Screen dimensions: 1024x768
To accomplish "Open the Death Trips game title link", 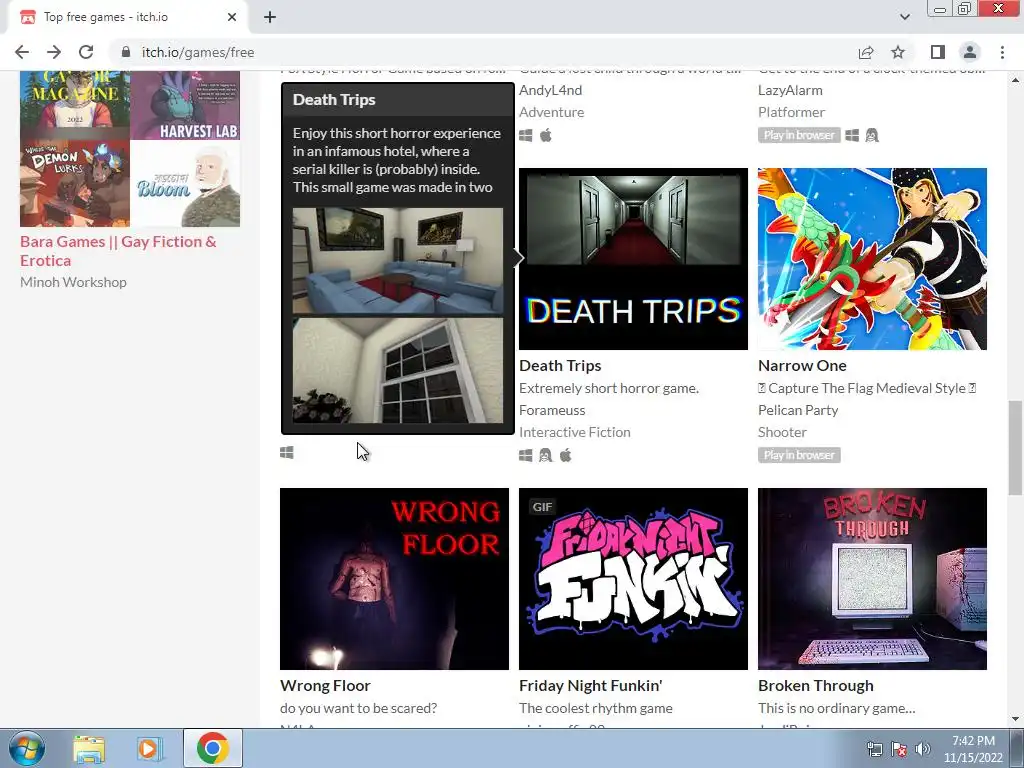I will click(560, 366).
